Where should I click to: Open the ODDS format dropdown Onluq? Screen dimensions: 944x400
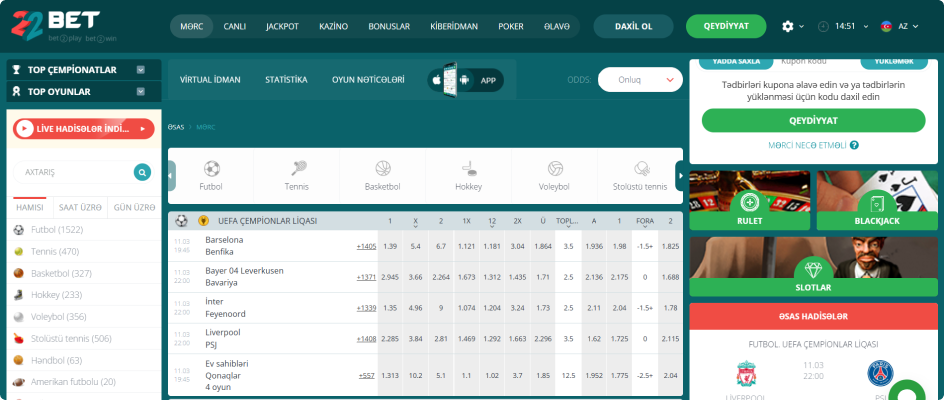click(640, 80)
